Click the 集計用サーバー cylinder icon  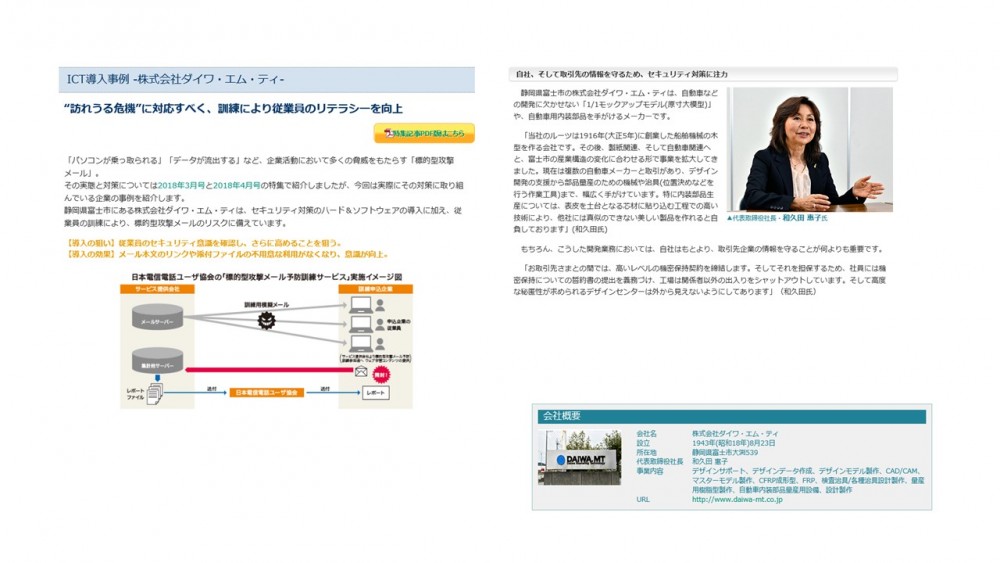tap(158, 362)
